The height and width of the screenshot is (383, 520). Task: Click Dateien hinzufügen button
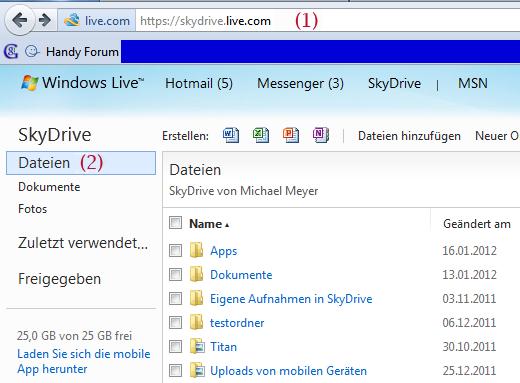tap(409, 136)
